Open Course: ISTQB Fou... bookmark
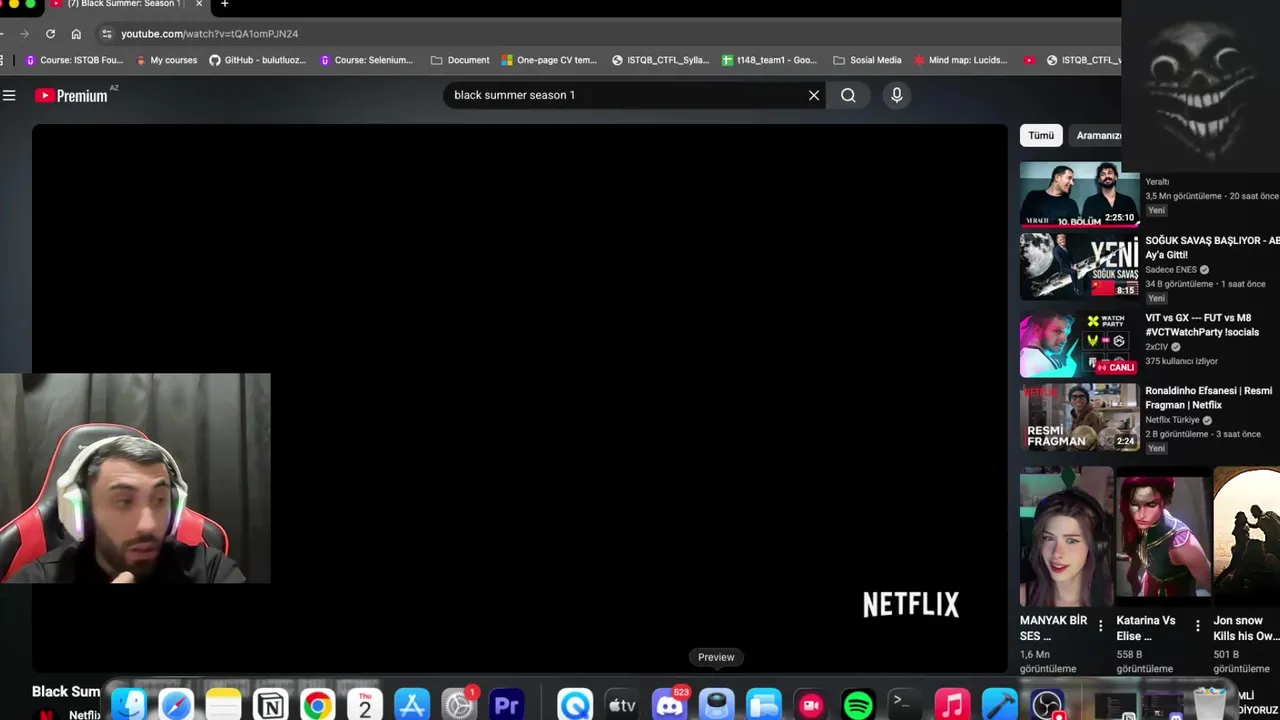The height and width of the screenshot is (720, 1280). (x=74, y=60)
